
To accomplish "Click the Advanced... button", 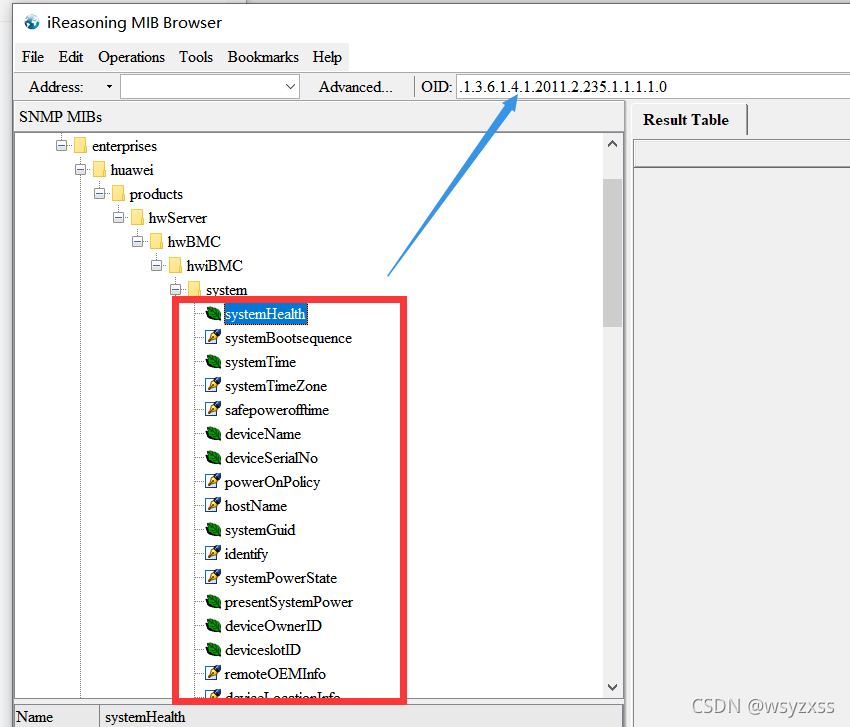I will pos(356,87).
